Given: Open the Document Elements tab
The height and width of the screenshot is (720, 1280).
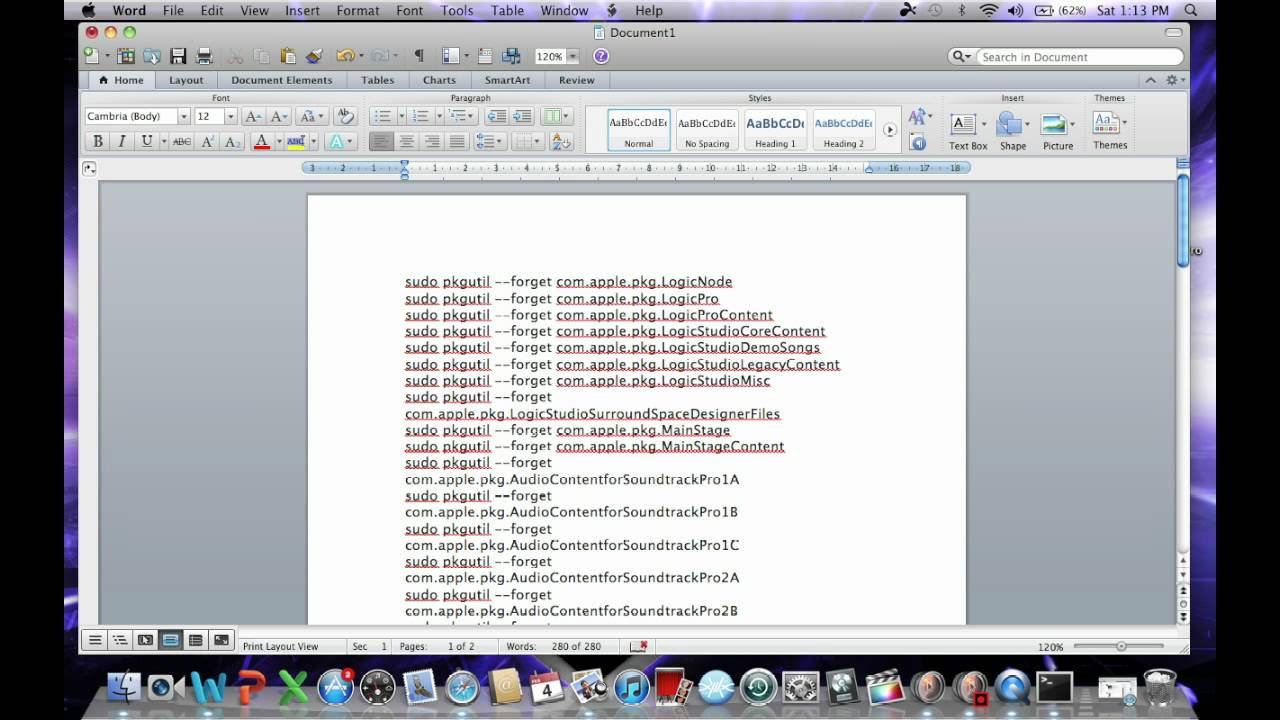Looking at the screenshot, I should tap(282, 80).
